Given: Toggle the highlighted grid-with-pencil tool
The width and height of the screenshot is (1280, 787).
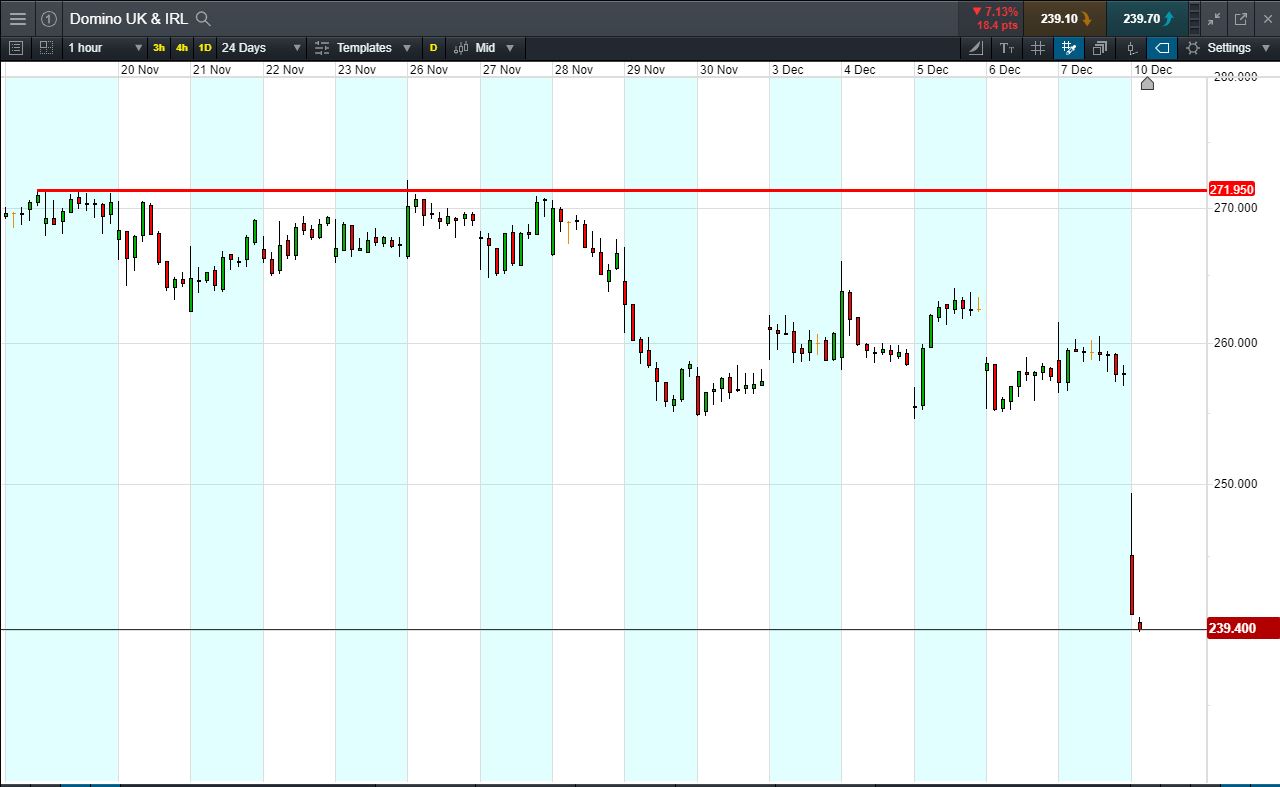Looking at the screenshot, I should [1069, 48].
